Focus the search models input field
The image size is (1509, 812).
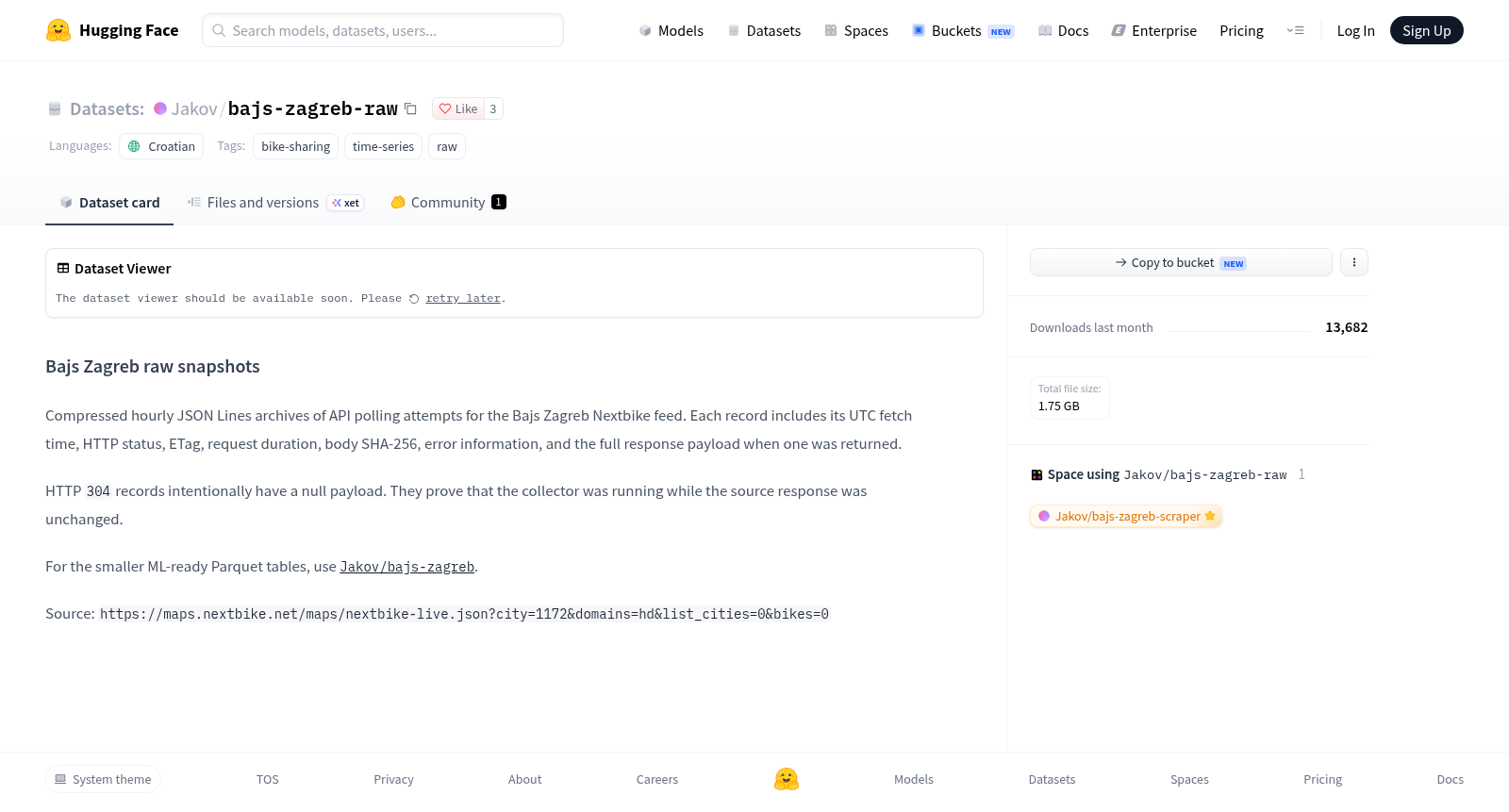[383, 30]
